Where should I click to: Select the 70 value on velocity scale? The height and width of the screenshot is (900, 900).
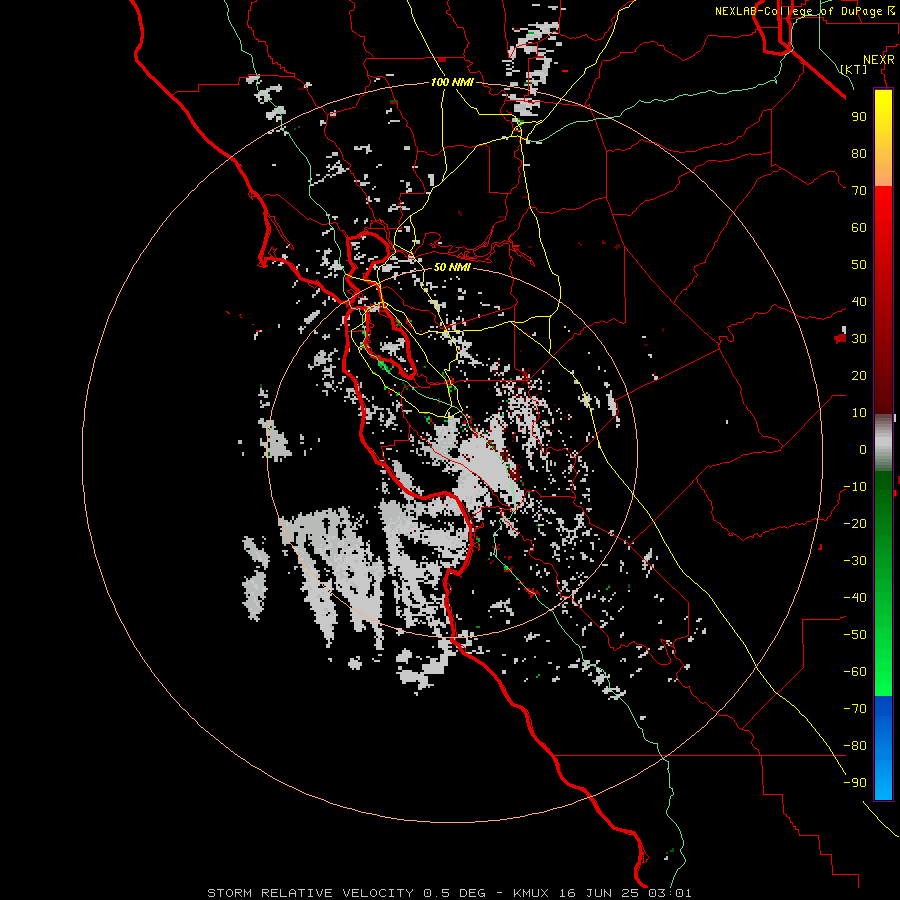[x=859, y=191]
